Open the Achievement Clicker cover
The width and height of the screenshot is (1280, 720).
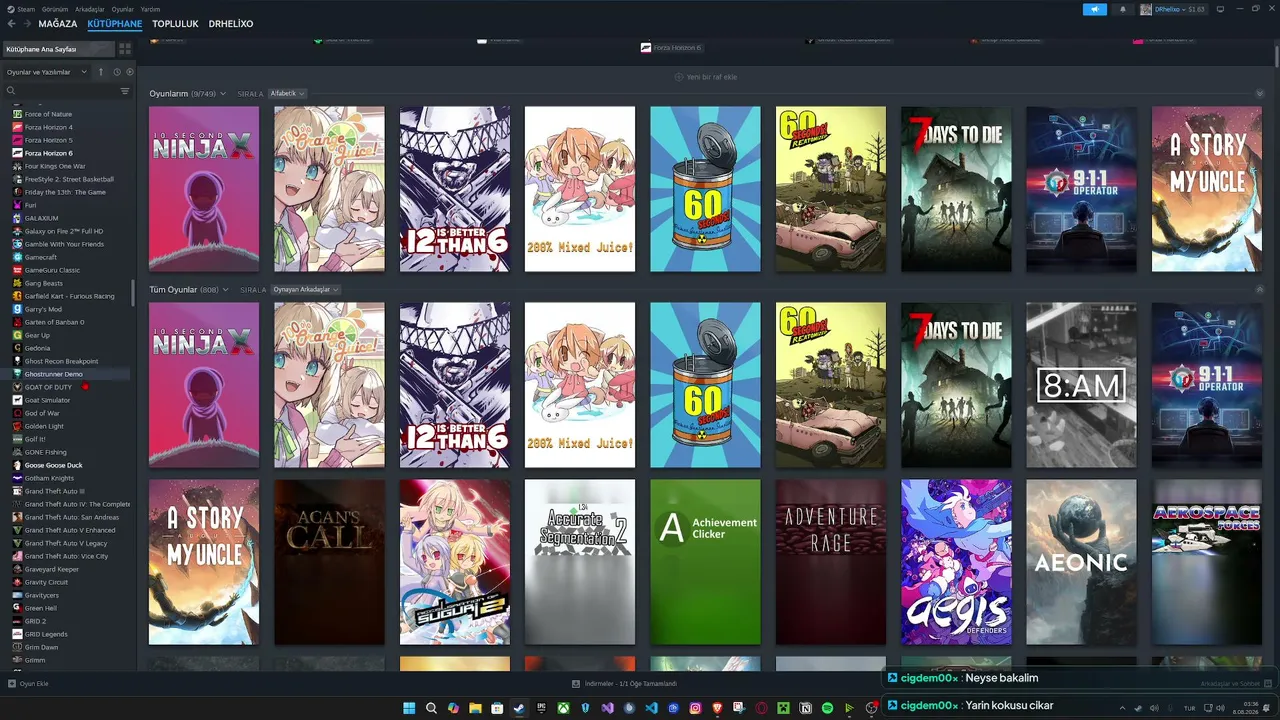click(705, 562)
